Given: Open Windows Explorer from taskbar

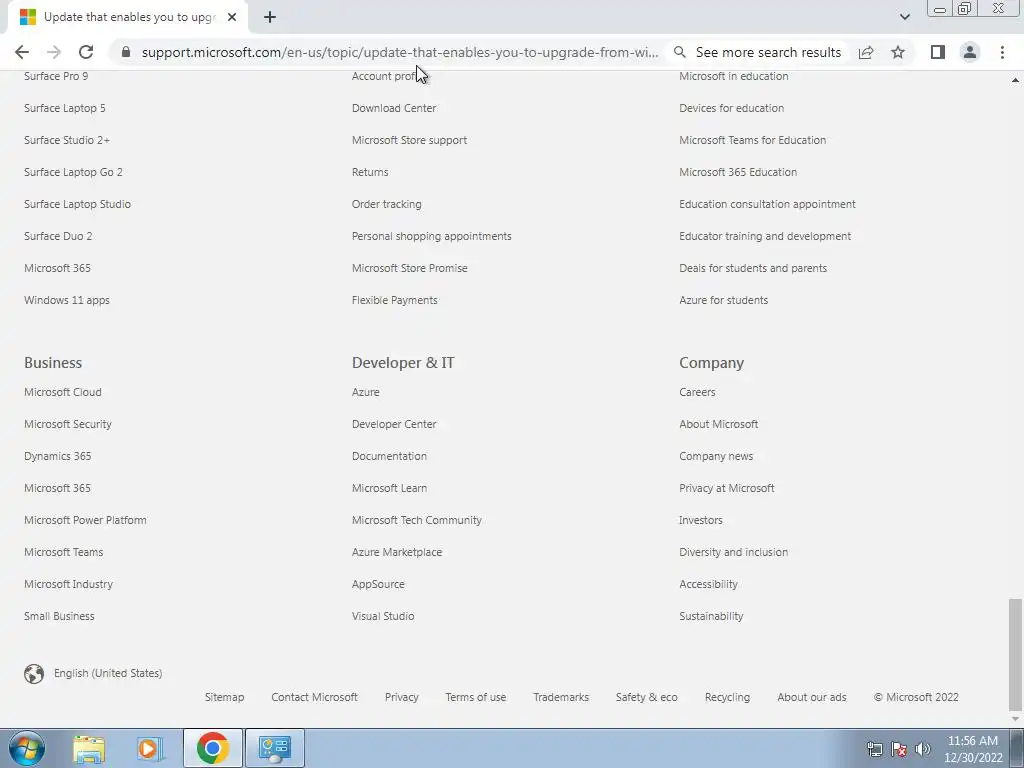Looking at the screenshot, I should pyautogui.click(x=89, y=748).
